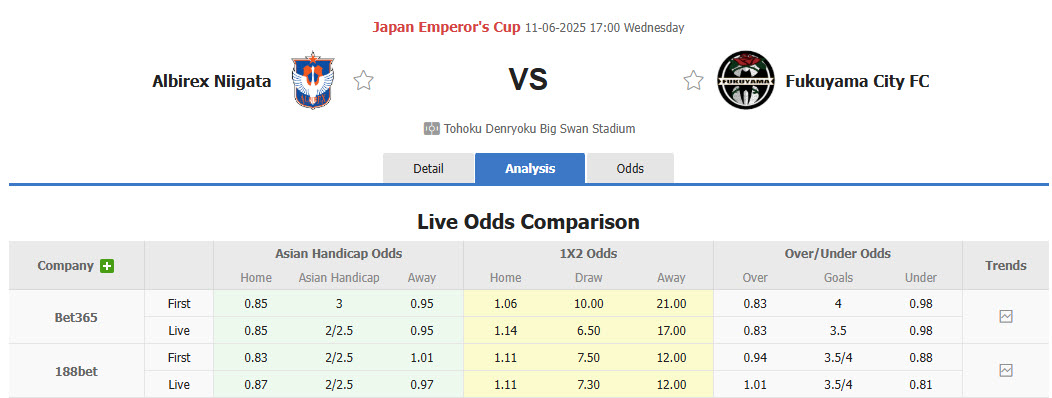Click the Bet365 company name
Image resolution: width=1052 pixels, height=398 pixels.
[x=76, y=317]
